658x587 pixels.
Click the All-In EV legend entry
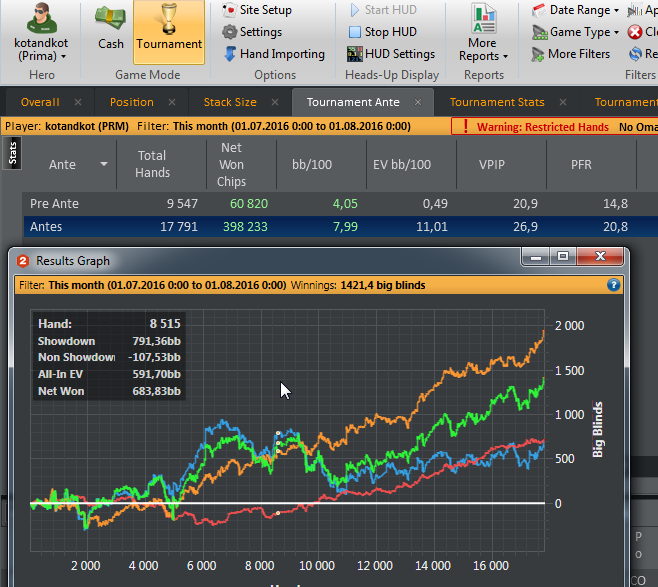tap(60, 374)
